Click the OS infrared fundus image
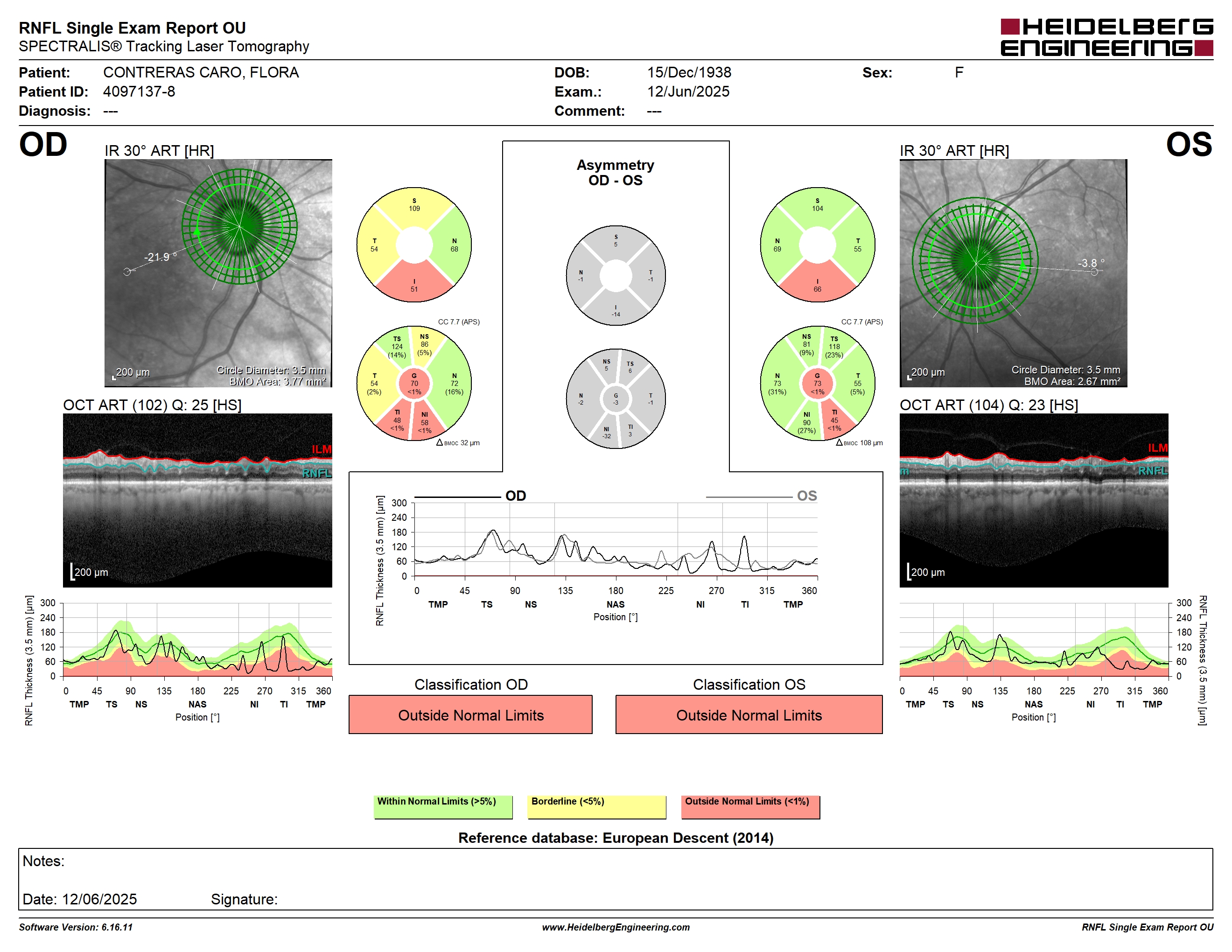 tap(1013, 273)
